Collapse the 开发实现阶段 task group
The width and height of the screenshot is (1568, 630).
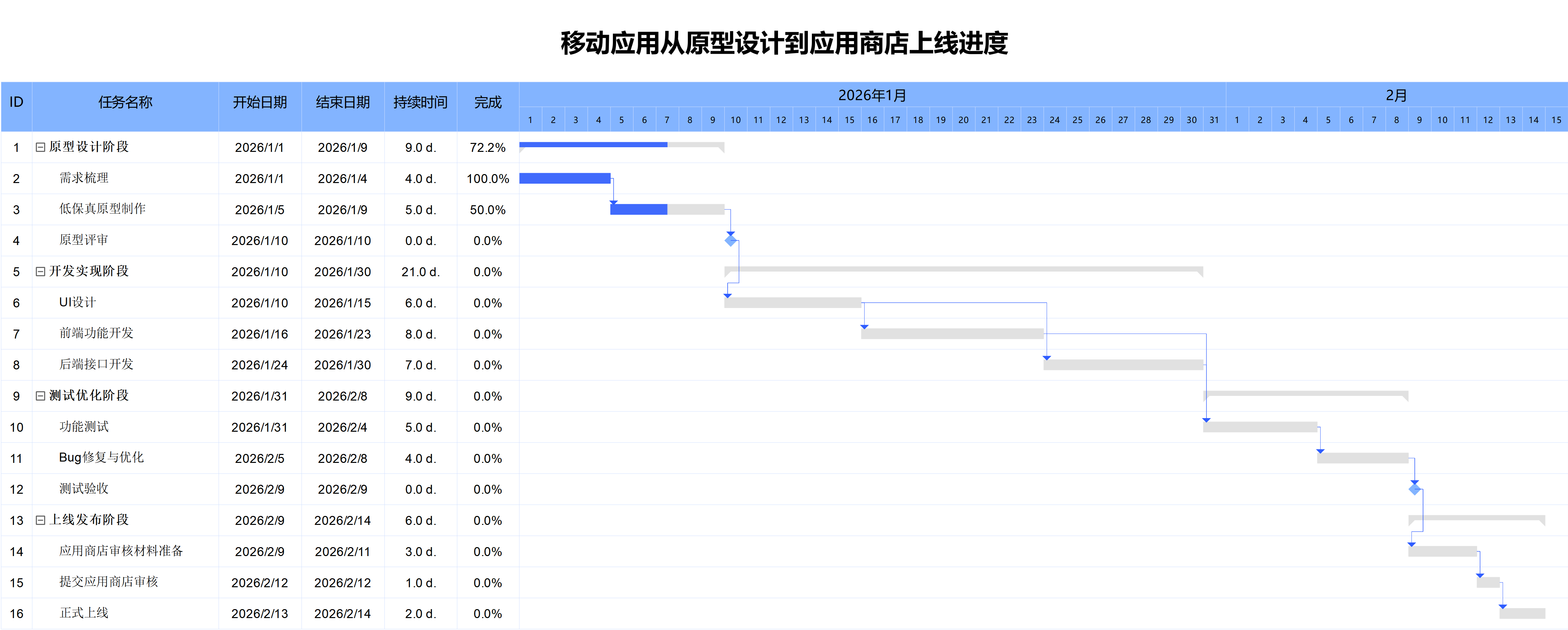pyautogui.click(x=40, y=272)
